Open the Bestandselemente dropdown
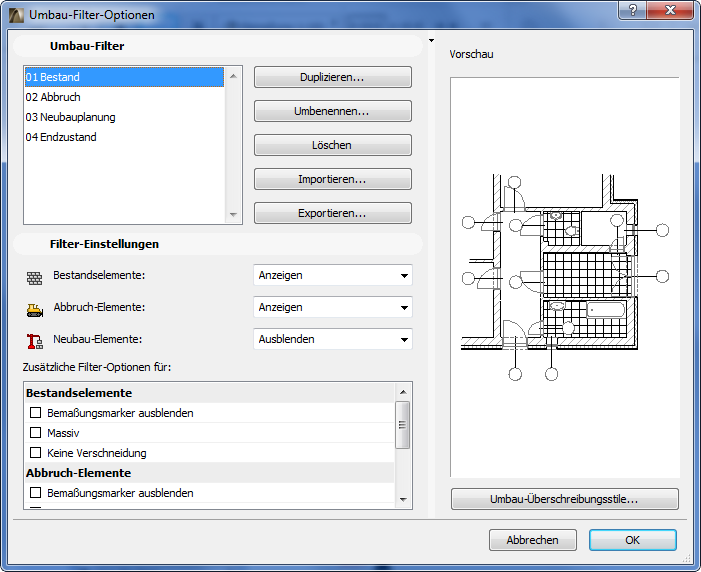Viewport: 701px width, 572px height. point(333,275)
